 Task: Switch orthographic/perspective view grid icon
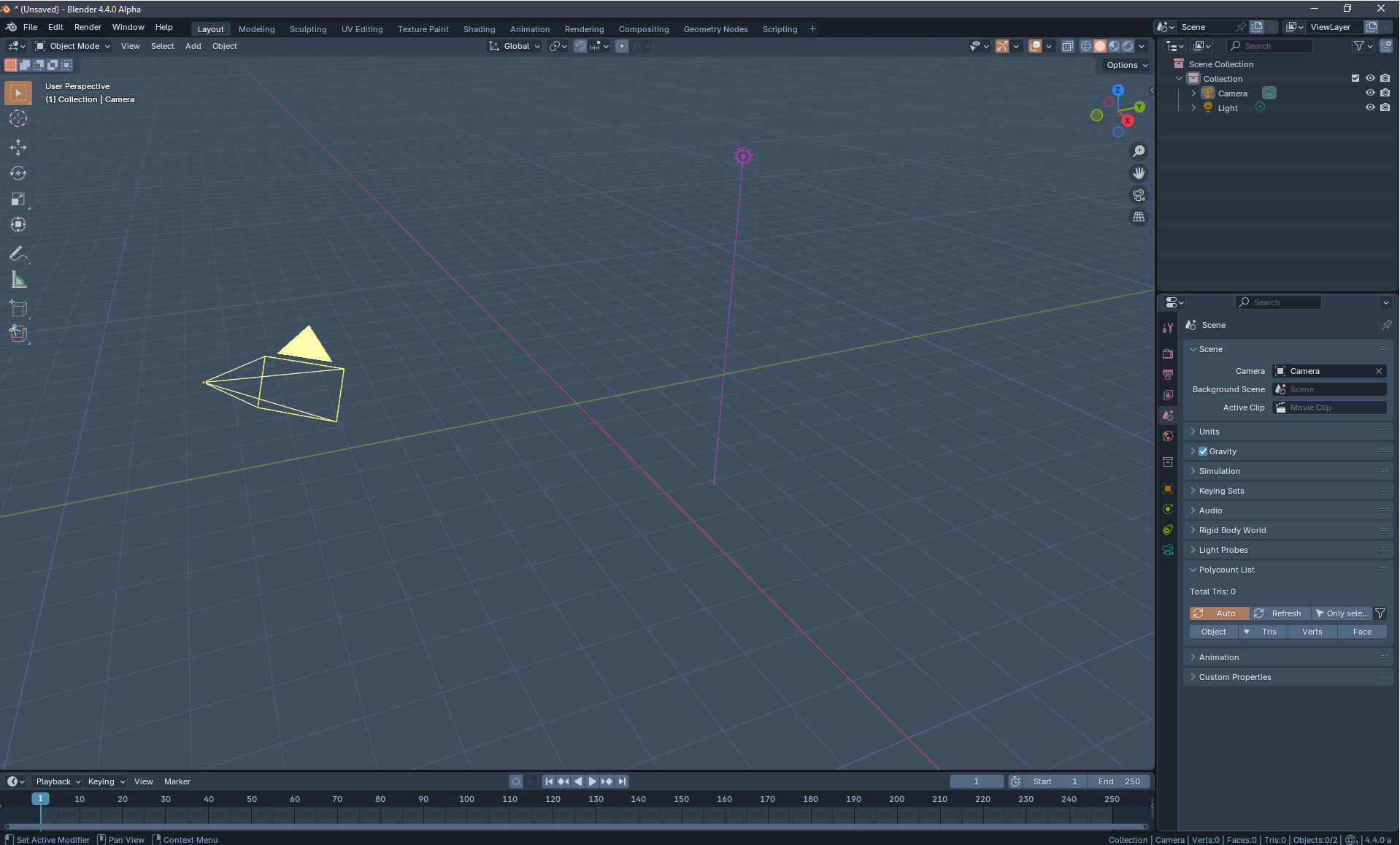pyautogui.click(x=1138, y=217)
